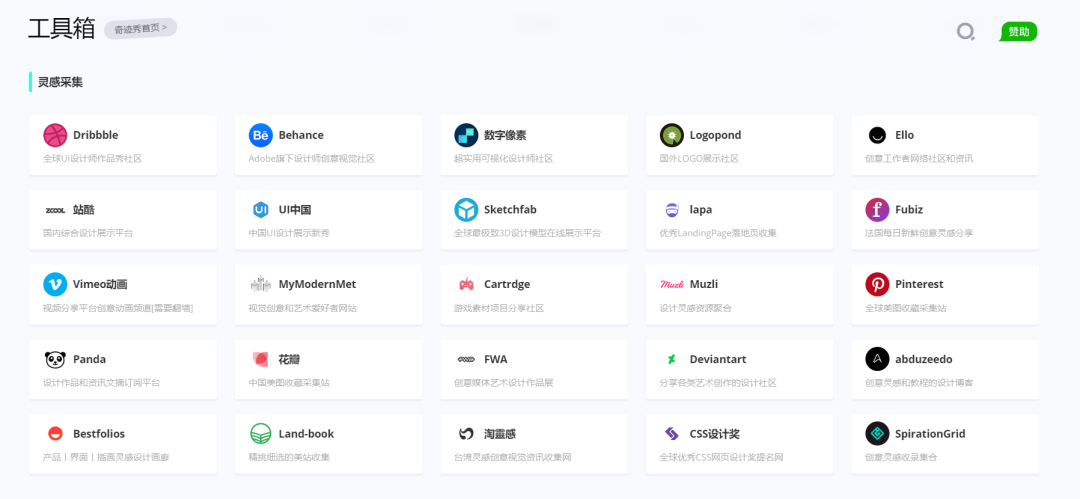Select the Fubiz purple logo icon
The image size is (1080, 499).
(877, 210)
